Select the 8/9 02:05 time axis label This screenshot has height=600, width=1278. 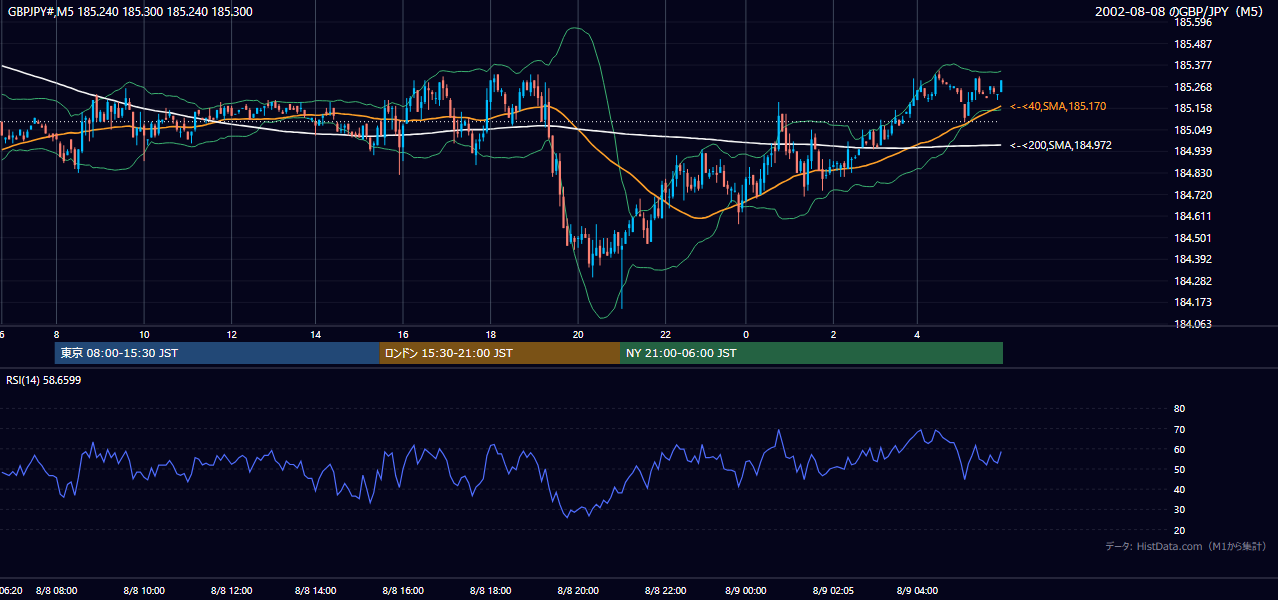coord(833,591)
